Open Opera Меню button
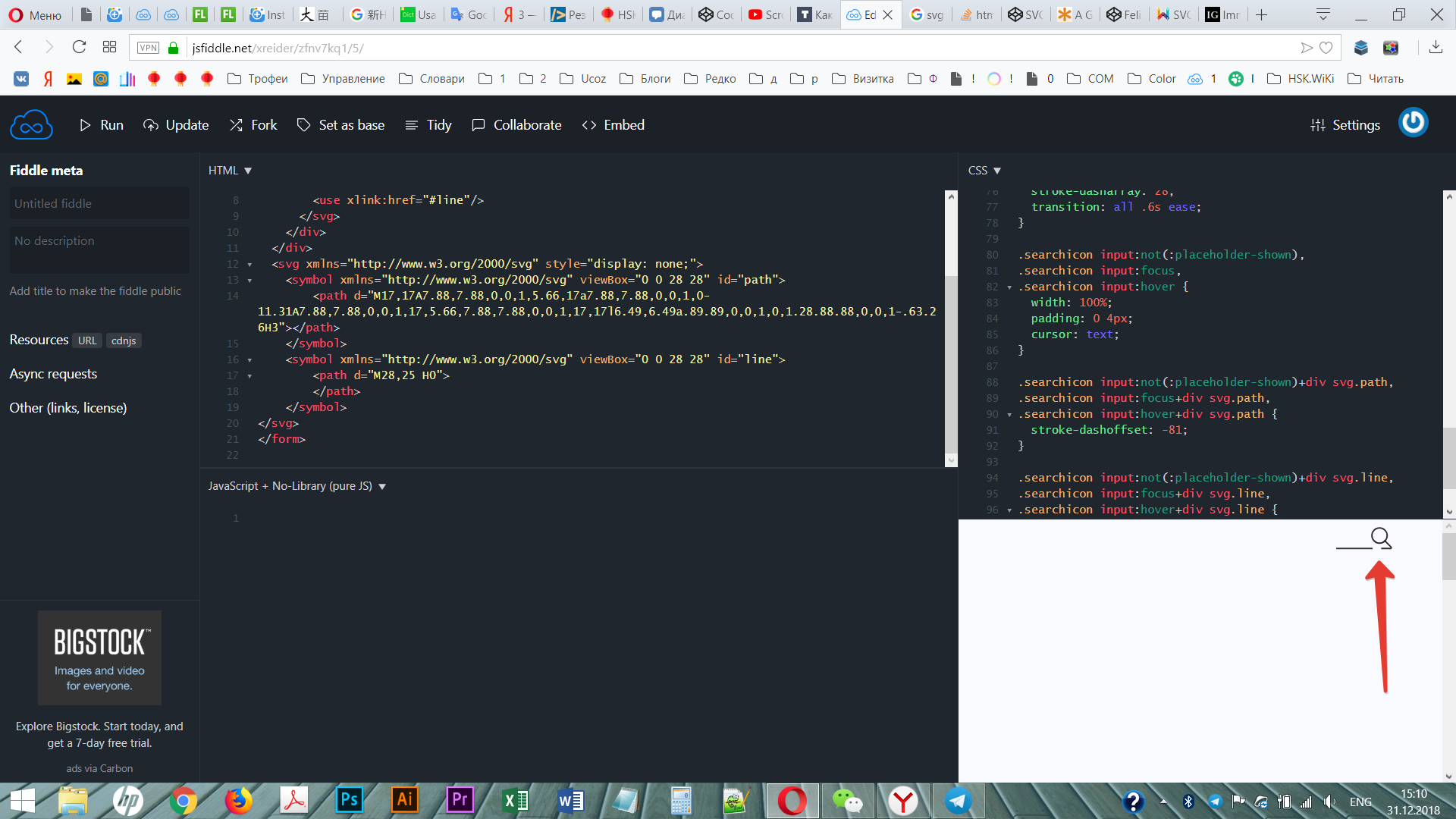The width and height of the screenshot is (1456, 819). point(36,14)
